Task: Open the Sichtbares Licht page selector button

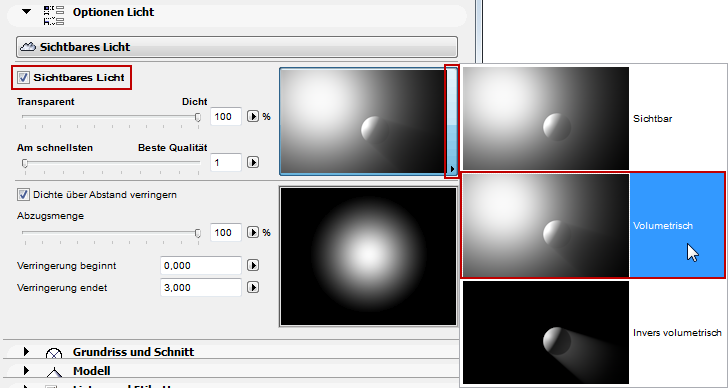Action: (237, 47)
